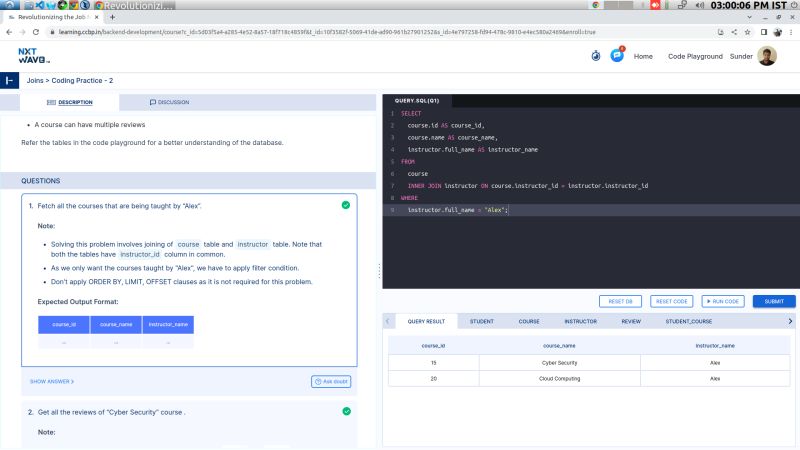Open the COURSE table tab
This screenshot has width=800, height=450.
click(x=529, y=321)
